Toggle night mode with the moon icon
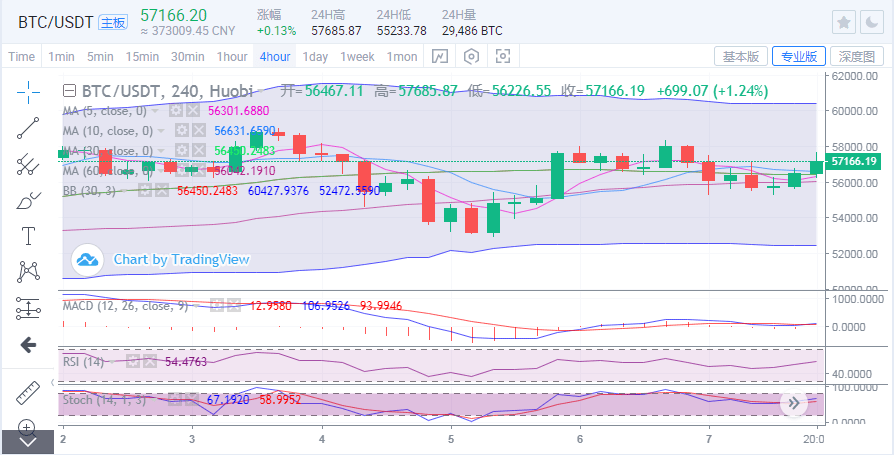894x455 pixels. [x=872, y=23]
